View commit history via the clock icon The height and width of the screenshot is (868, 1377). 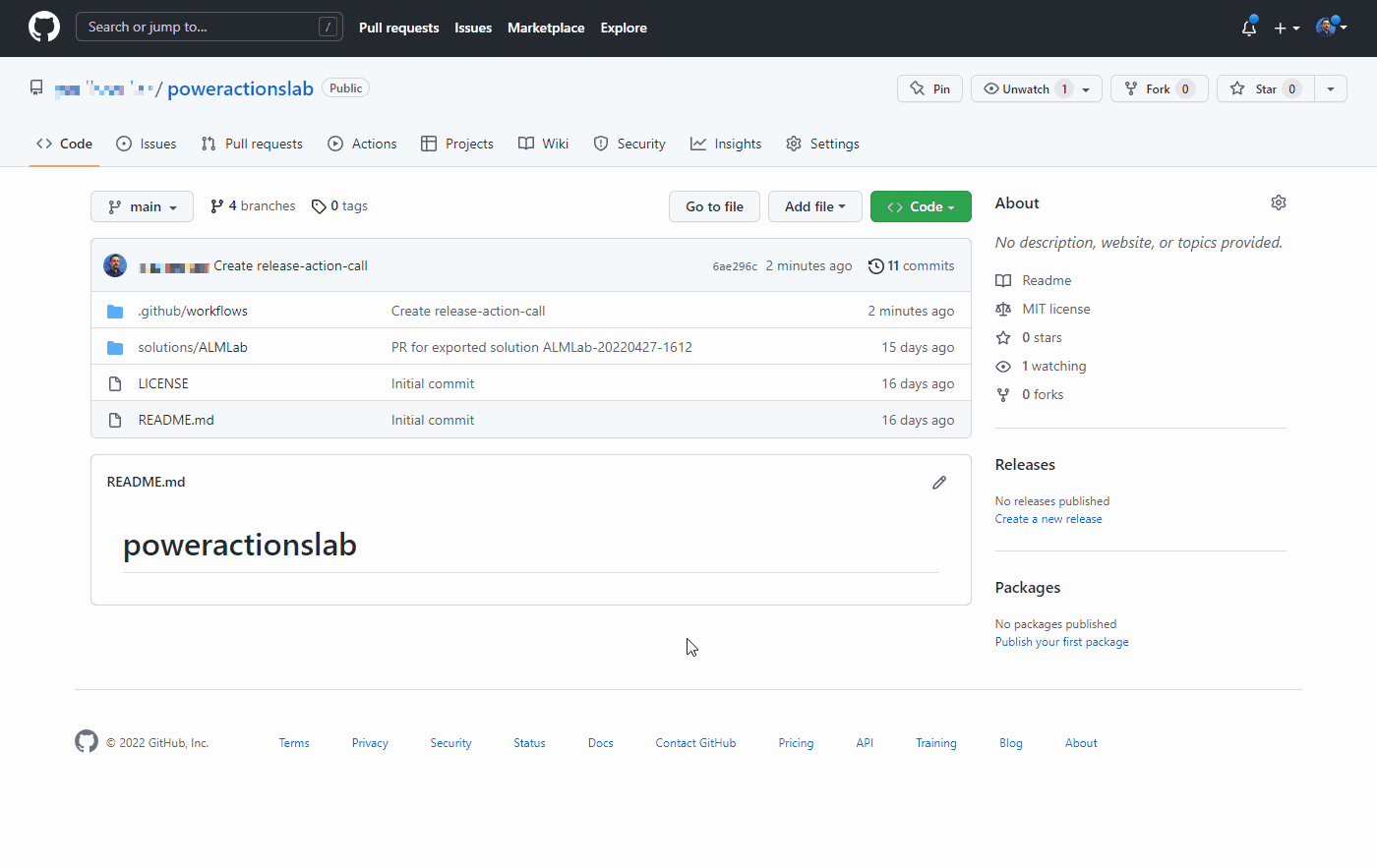click(875, 265)
